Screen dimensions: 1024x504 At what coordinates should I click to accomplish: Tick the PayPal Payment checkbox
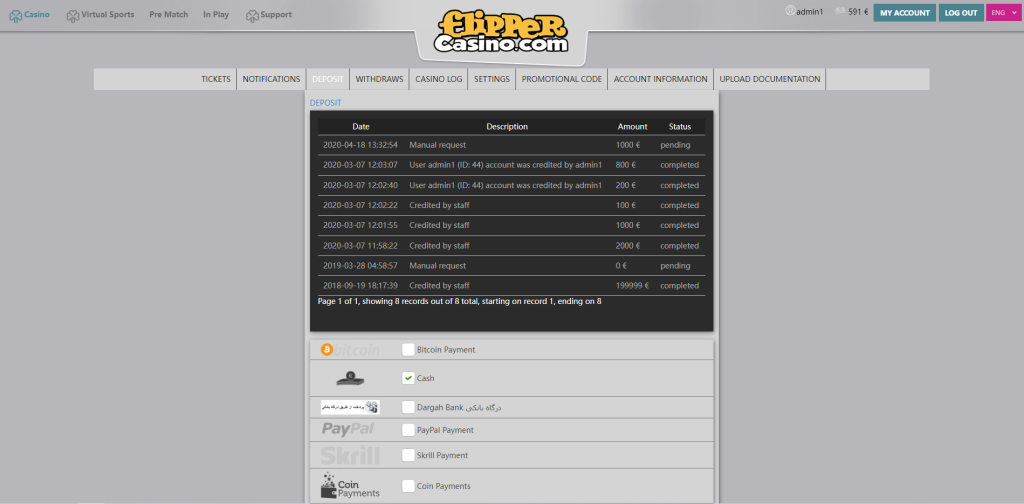point(408,430)
